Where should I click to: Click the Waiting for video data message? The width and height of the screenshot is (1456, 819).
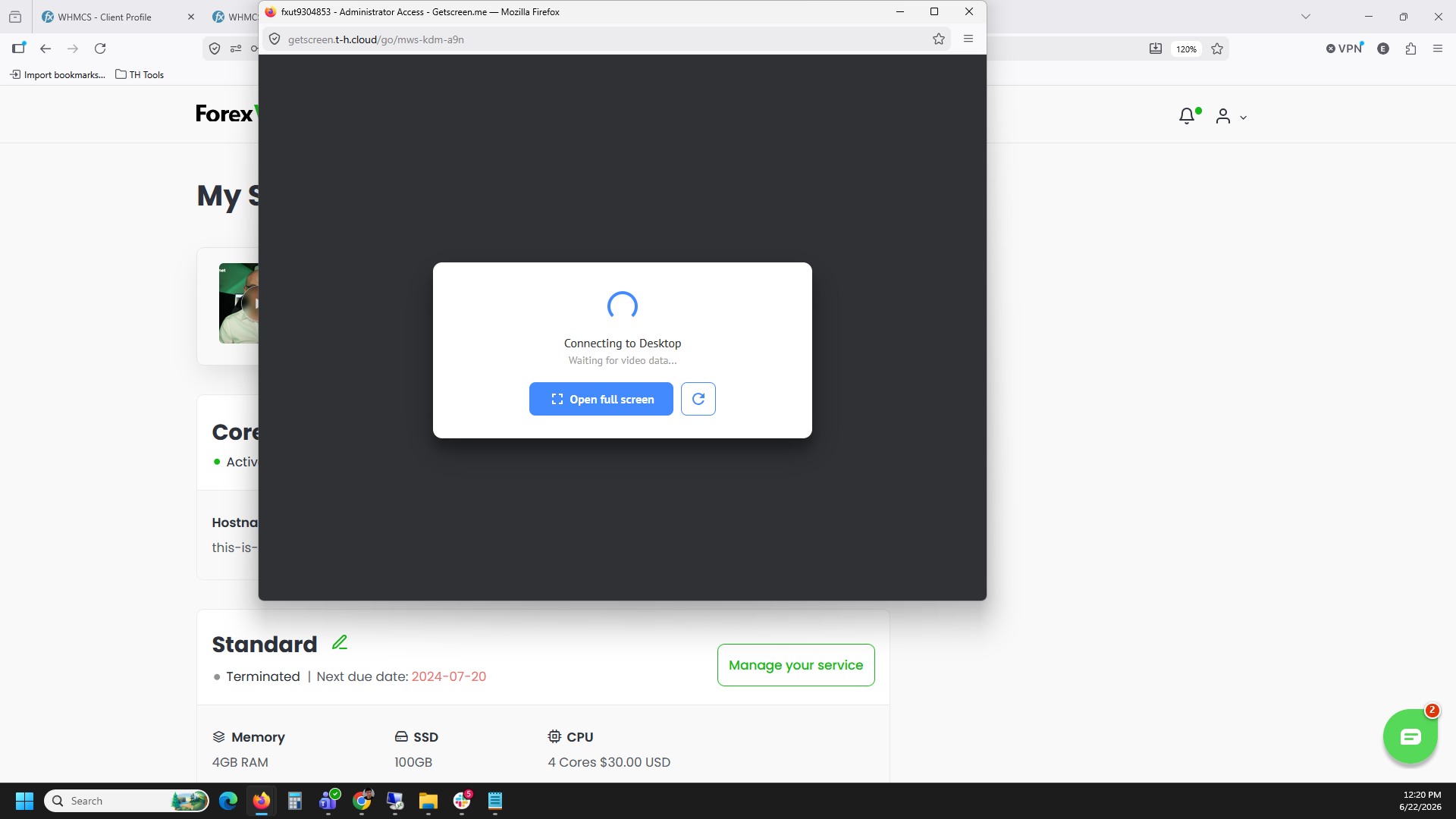click(623, 360)
